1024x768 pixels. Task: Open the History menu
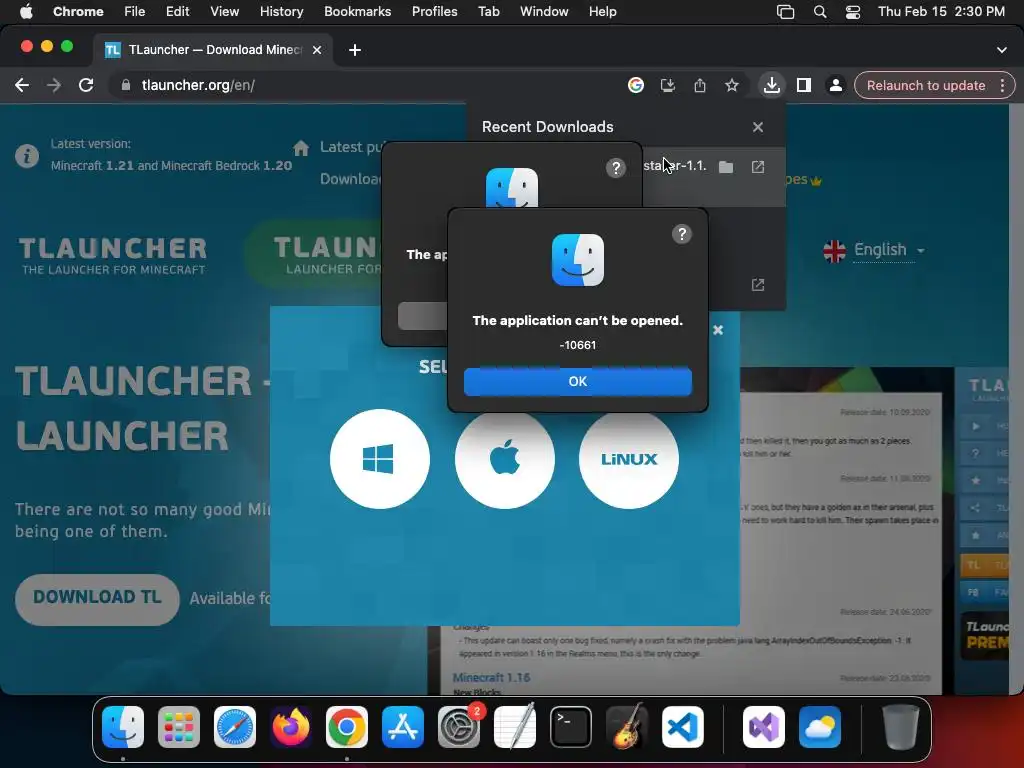click(x=281, y=12)
